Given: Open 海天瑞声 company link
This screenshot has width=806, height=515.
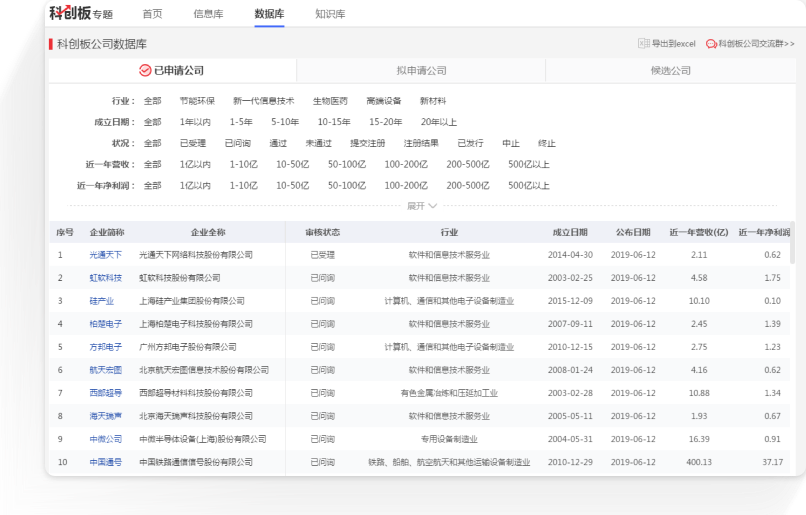Looking at the screenshot, I should (x=106, y=416).
